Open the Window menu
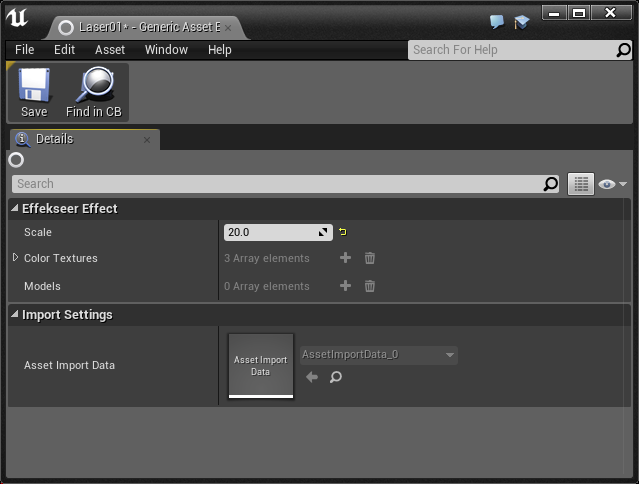 pyautogui.click(x=166, y=50)
